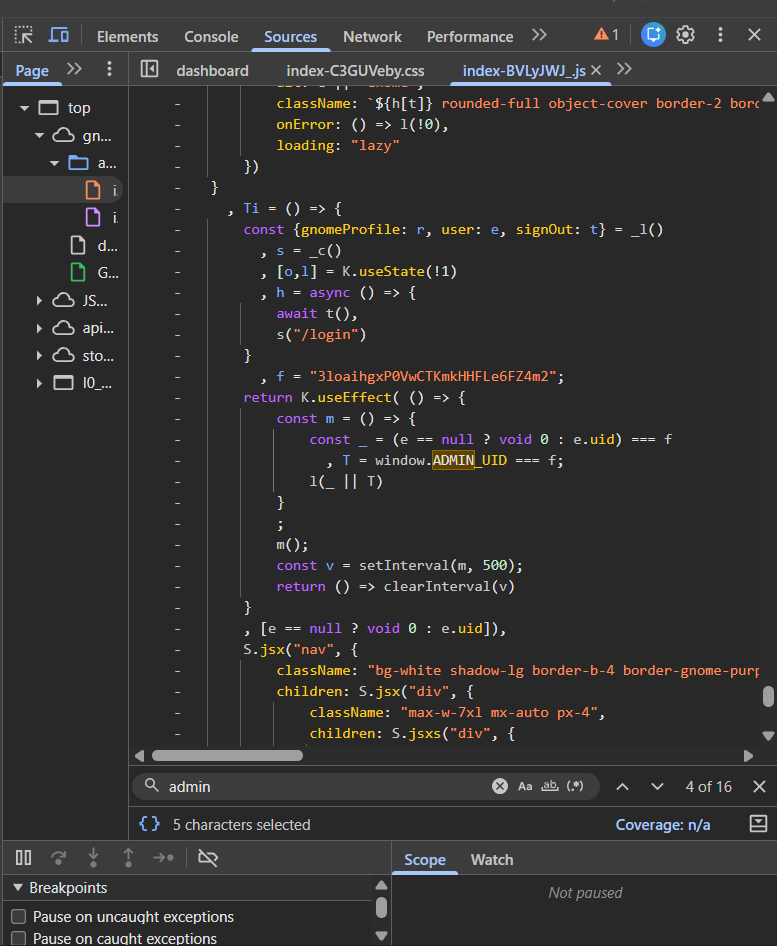Open the dashboard file tab
This screenshot has height=946, width=777.
pos(212,71)
